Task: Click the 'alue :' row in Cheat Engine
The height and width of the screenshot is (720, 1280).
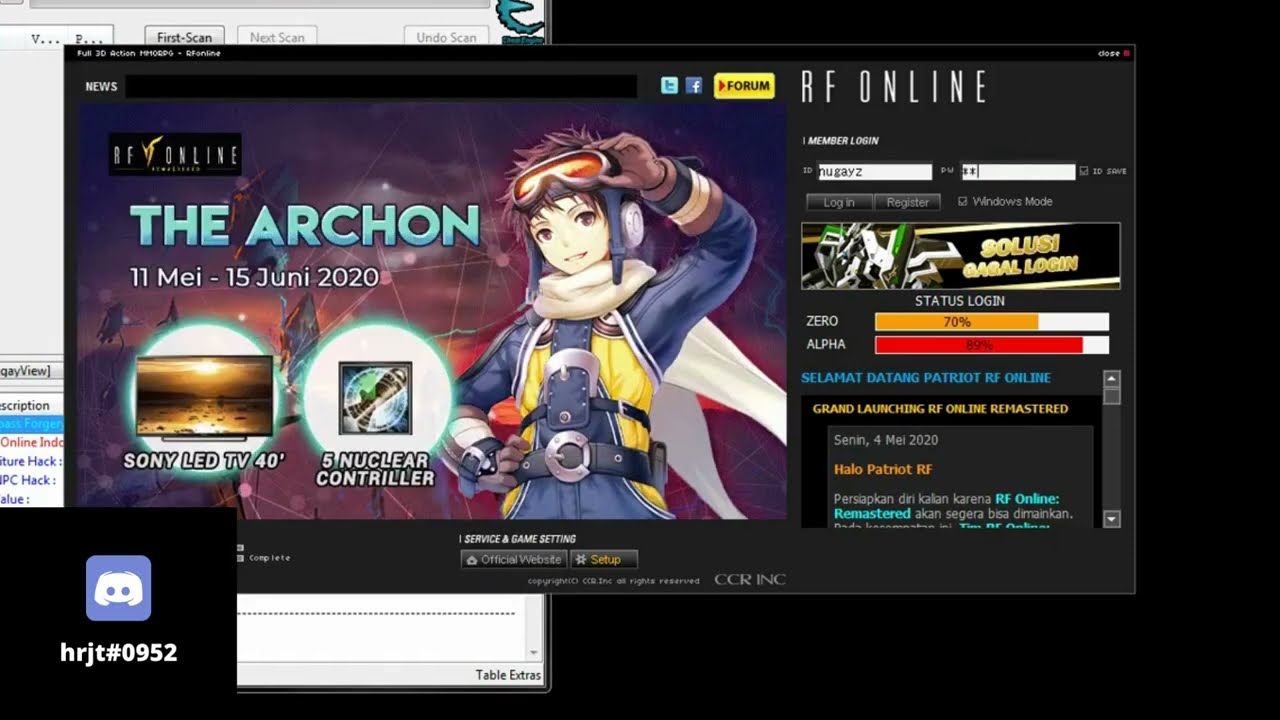Action: pyautogui.click(x=32, y=499)
